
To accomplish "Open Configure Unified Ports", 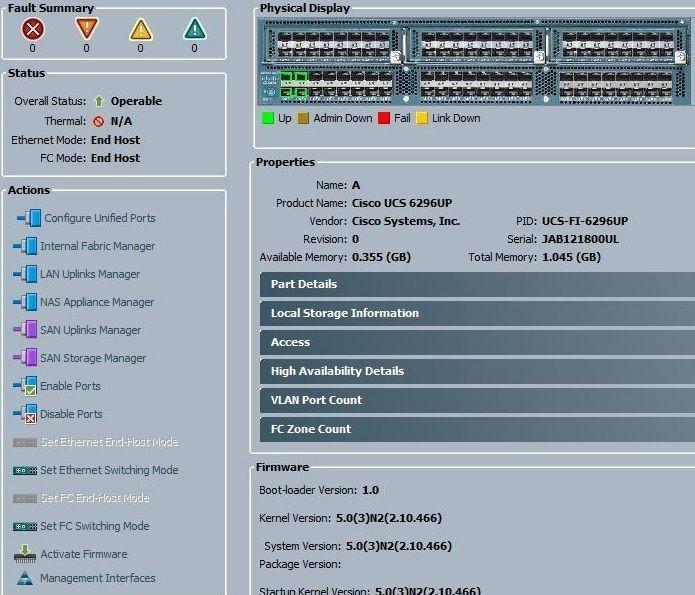I will (x=100, y=218).
